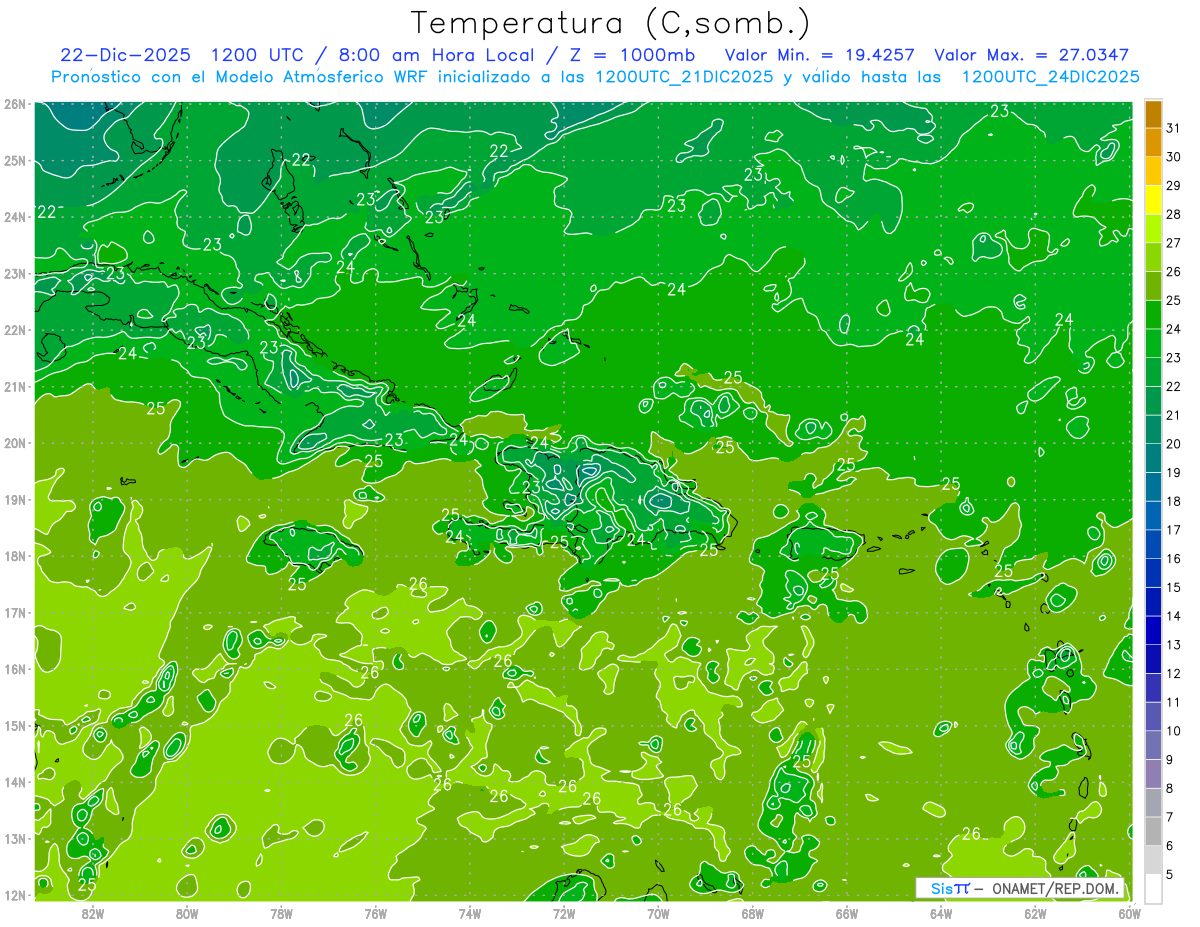Click the '1200UTC_21DIC2025' initialization text
Image resolution: width=1200 pixels, height=927 pixels.
tap(684, 77)
